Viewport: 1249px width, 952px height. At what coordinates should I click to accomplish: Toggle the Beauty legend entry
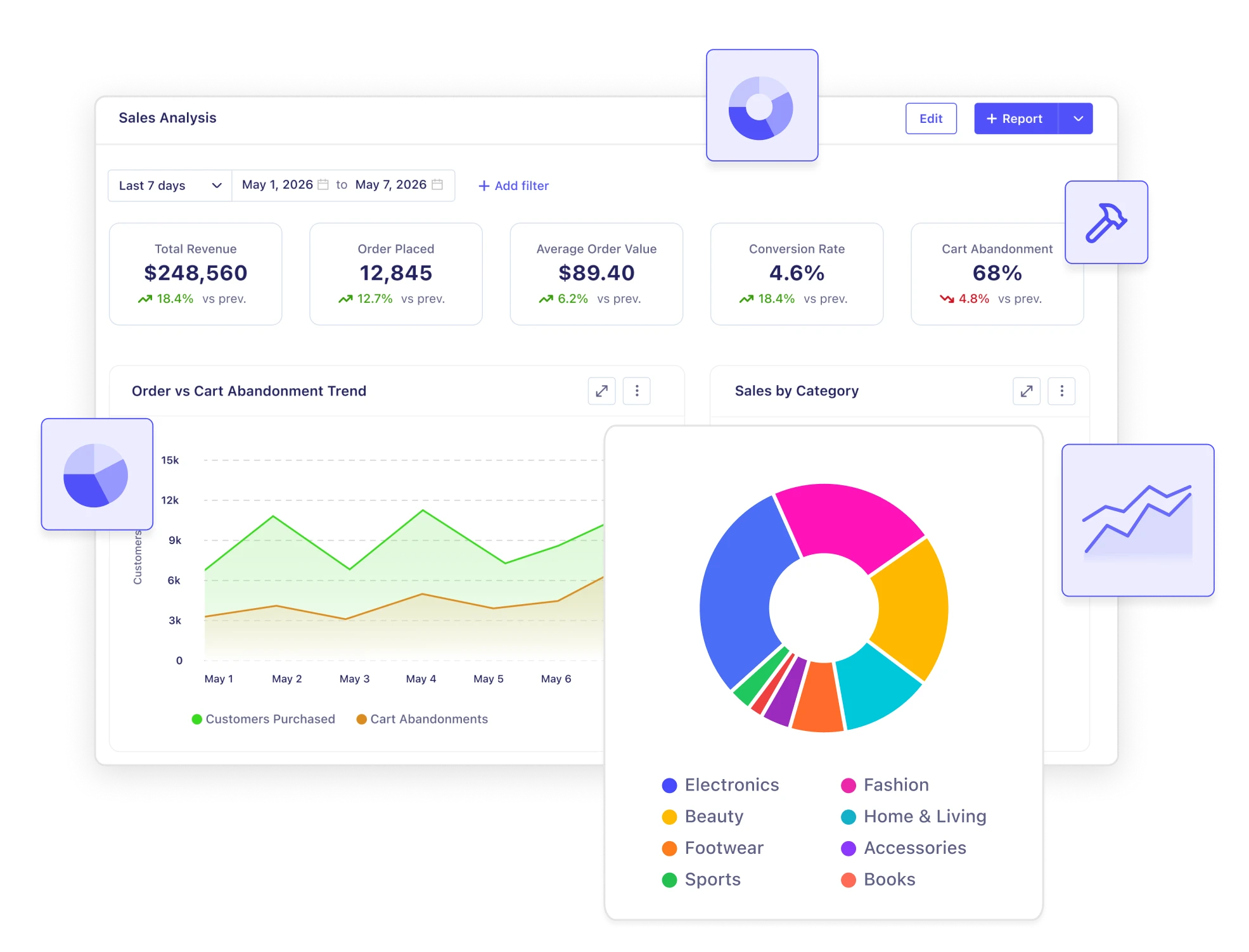pyautogui.click(x=703, y=816)
